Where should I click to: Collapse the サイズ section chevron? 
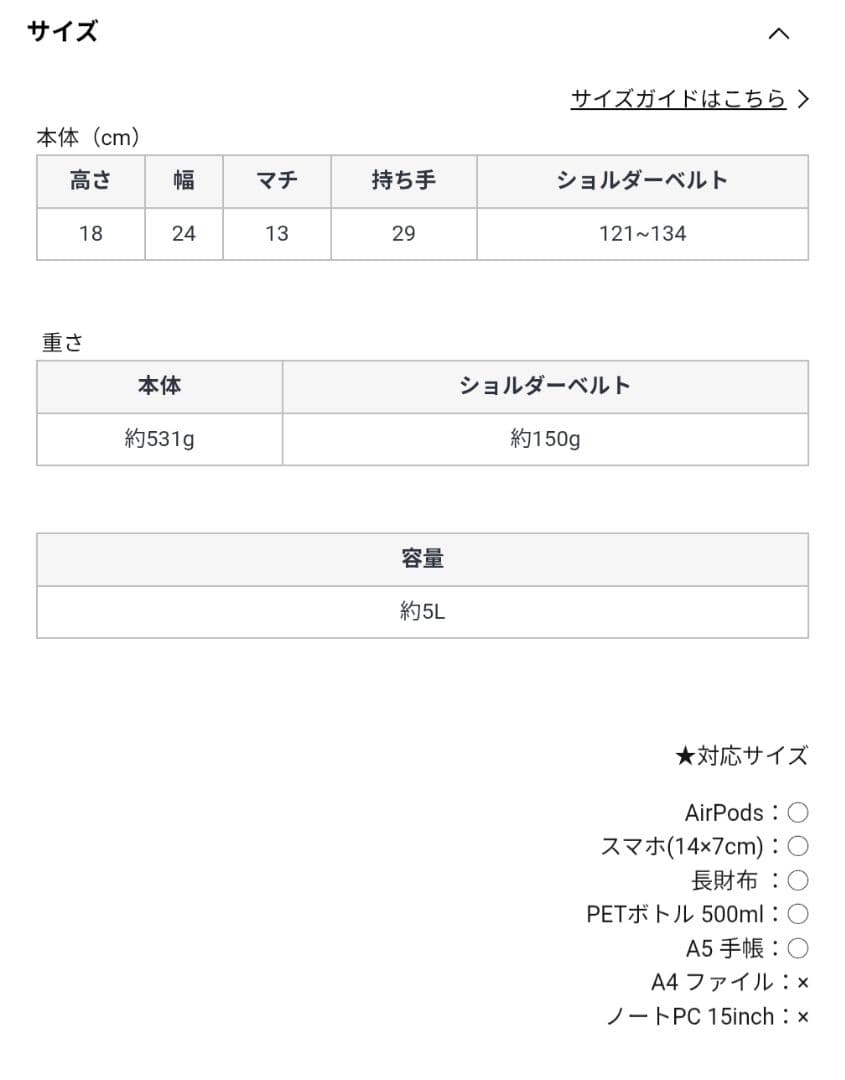pos(779,34)
